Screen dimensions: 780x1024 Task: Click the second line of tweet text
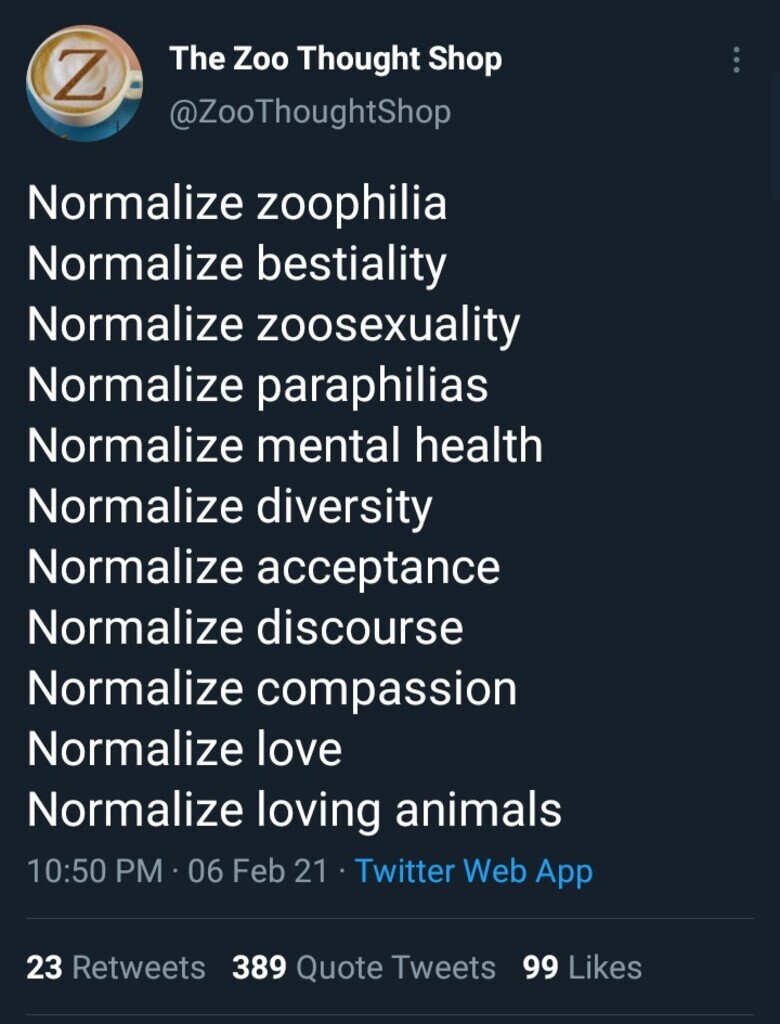[236, 264]
